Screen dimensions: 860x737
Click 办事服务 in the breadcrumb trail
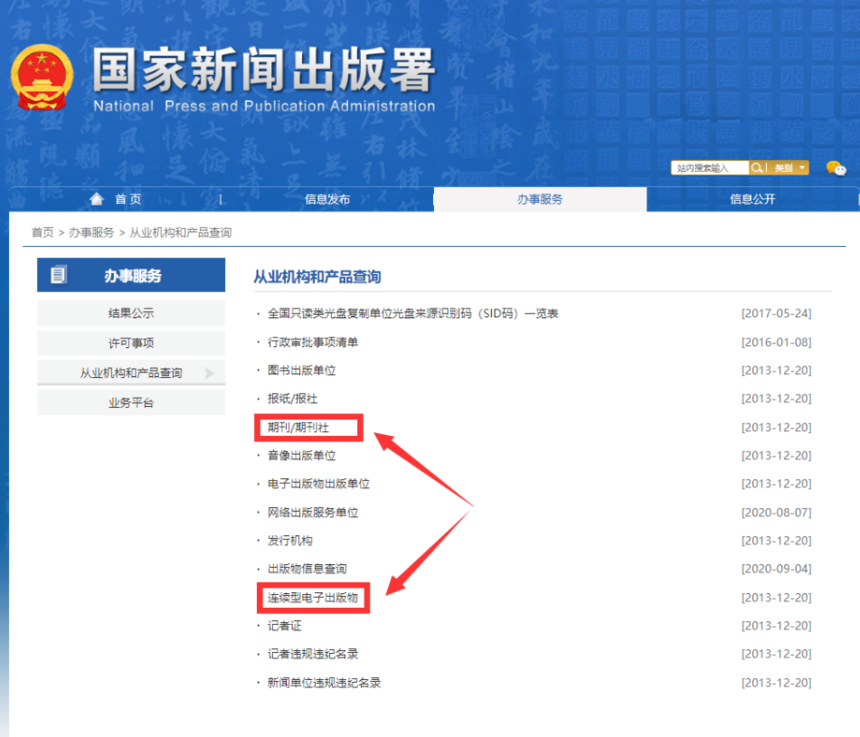pos(91,233)
